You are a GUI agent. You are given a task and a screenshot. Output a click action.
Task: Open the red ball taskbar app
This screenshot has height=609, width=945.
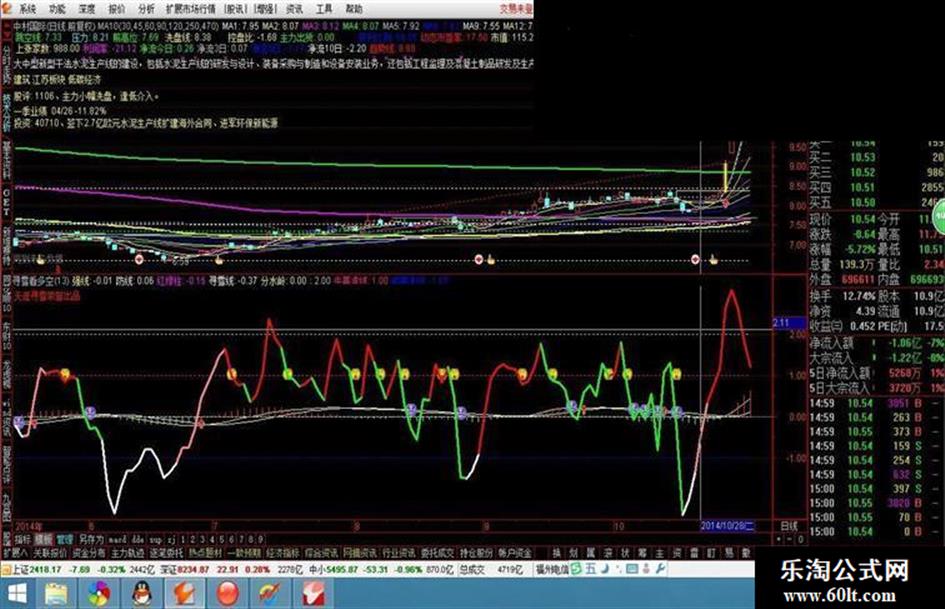228,595
